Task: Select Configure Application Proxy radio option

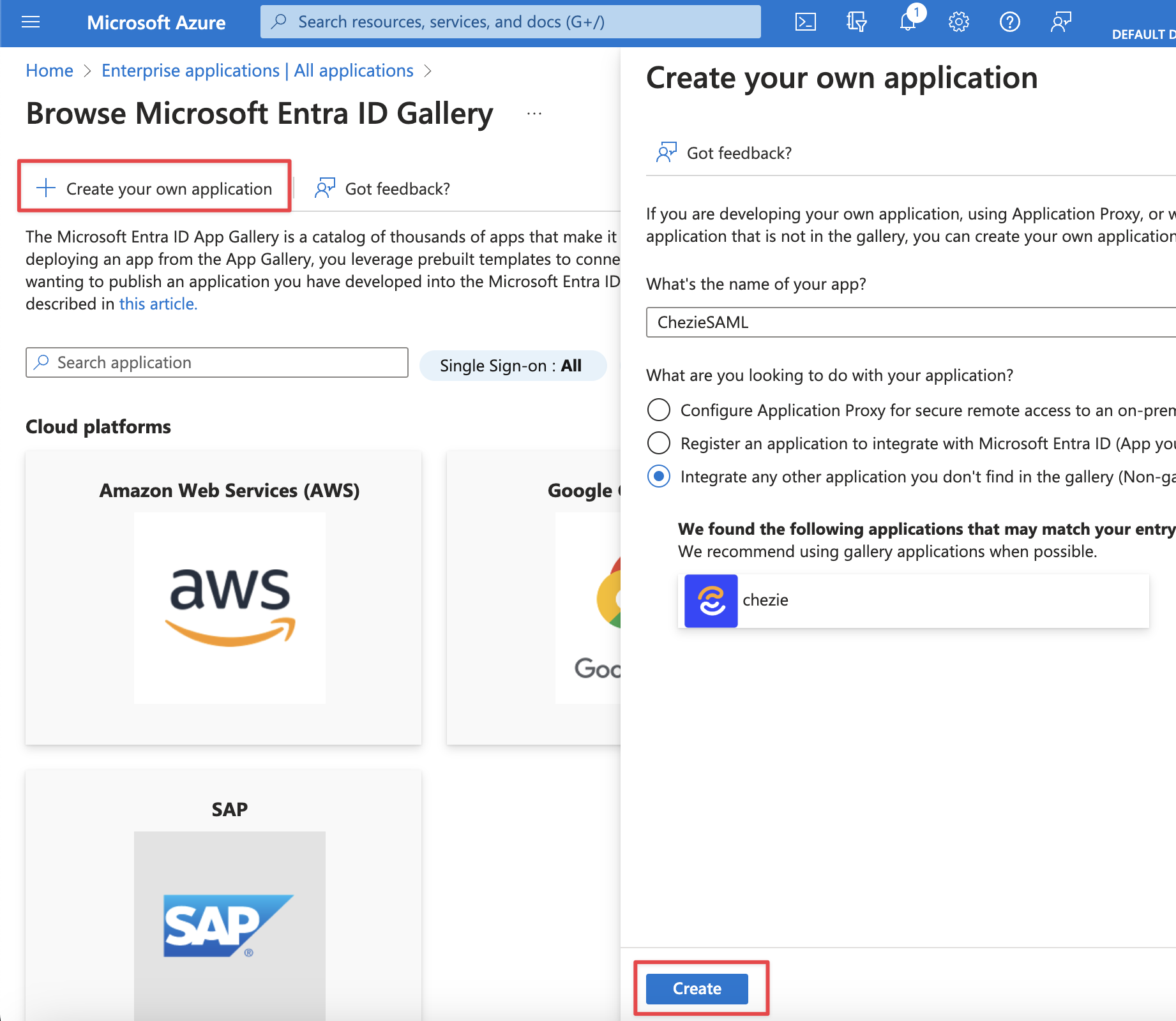Action: [659, 410]
